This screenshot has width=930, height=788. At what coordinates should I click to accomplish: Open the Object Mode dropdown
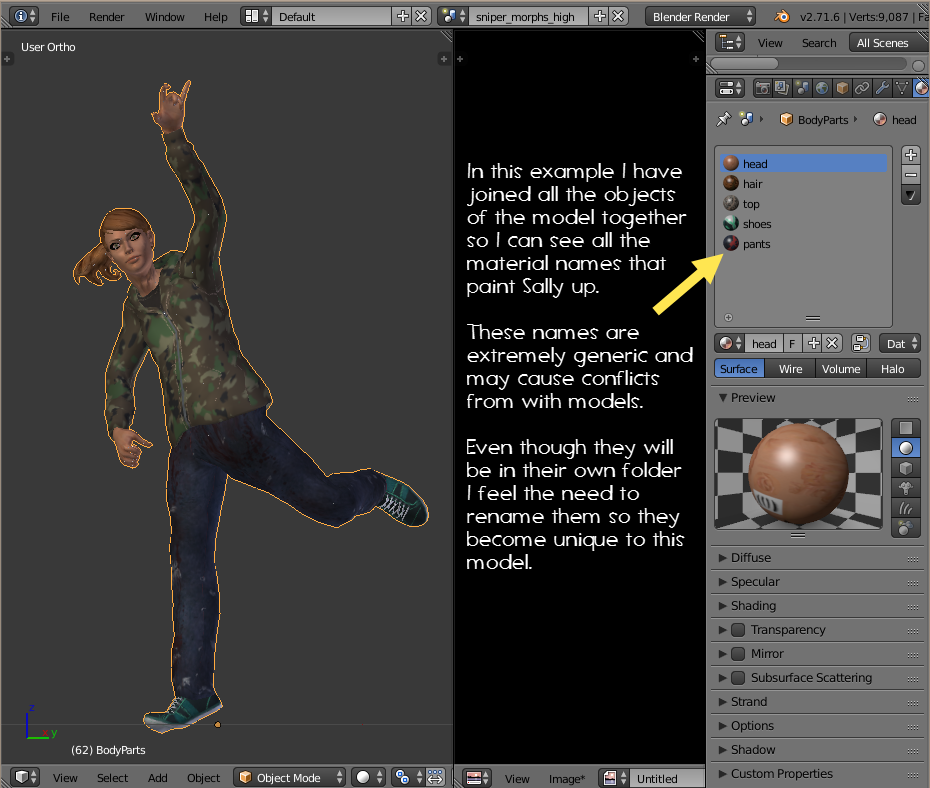pyautogui.click(x=290, y=777)
